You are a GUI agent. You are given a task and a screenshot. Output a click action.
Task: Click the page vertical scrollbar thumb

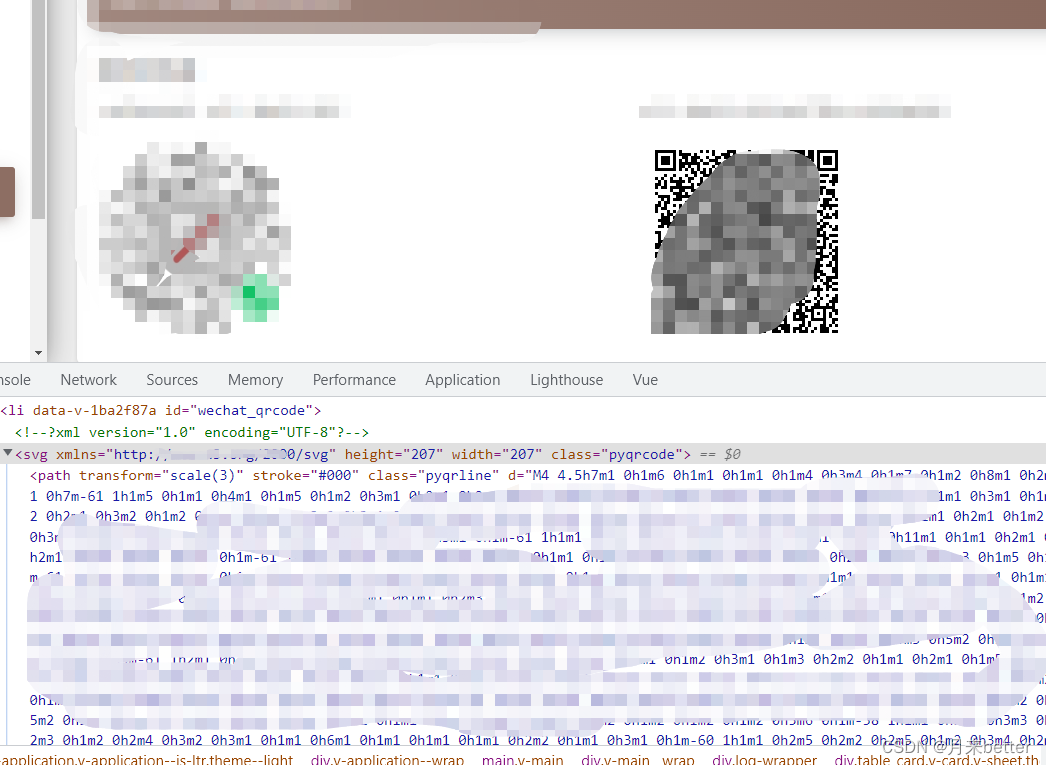click(x=39, y=110)
